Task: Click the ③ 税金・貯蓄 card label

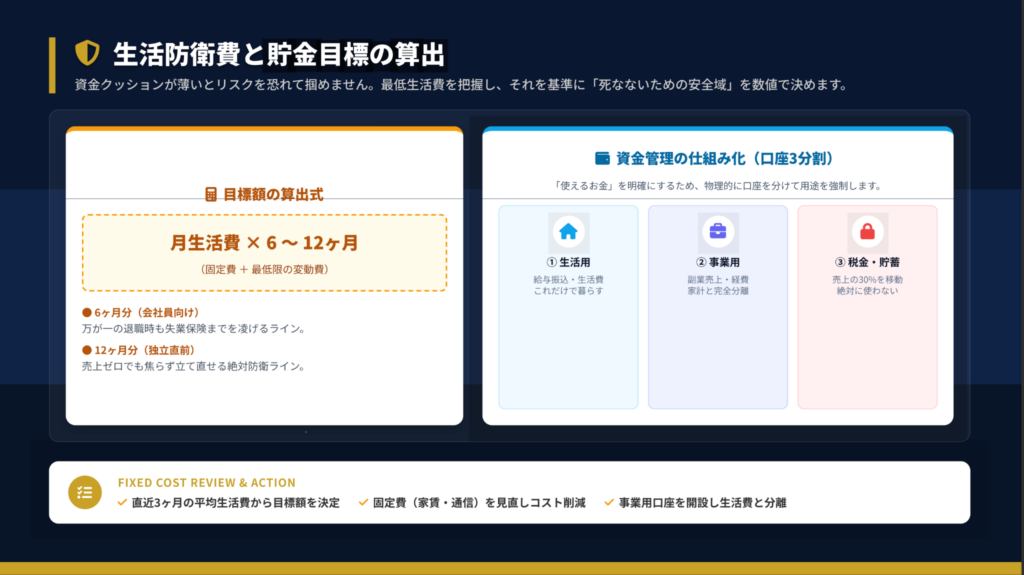Action: [867, 263]
